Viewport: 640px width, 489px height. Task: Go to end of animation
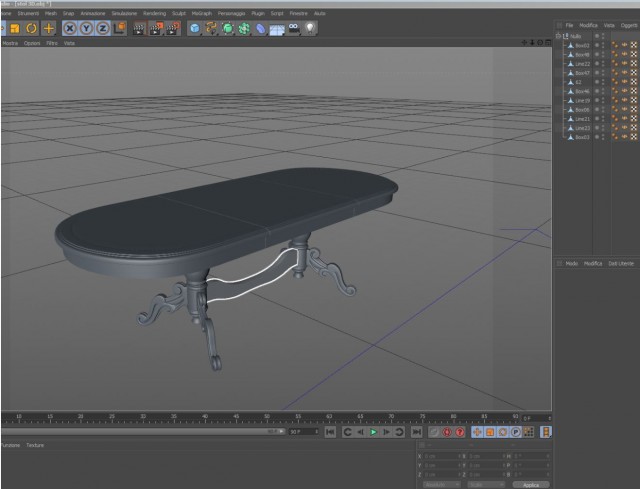pyautogui.click(x=416, y=432)
